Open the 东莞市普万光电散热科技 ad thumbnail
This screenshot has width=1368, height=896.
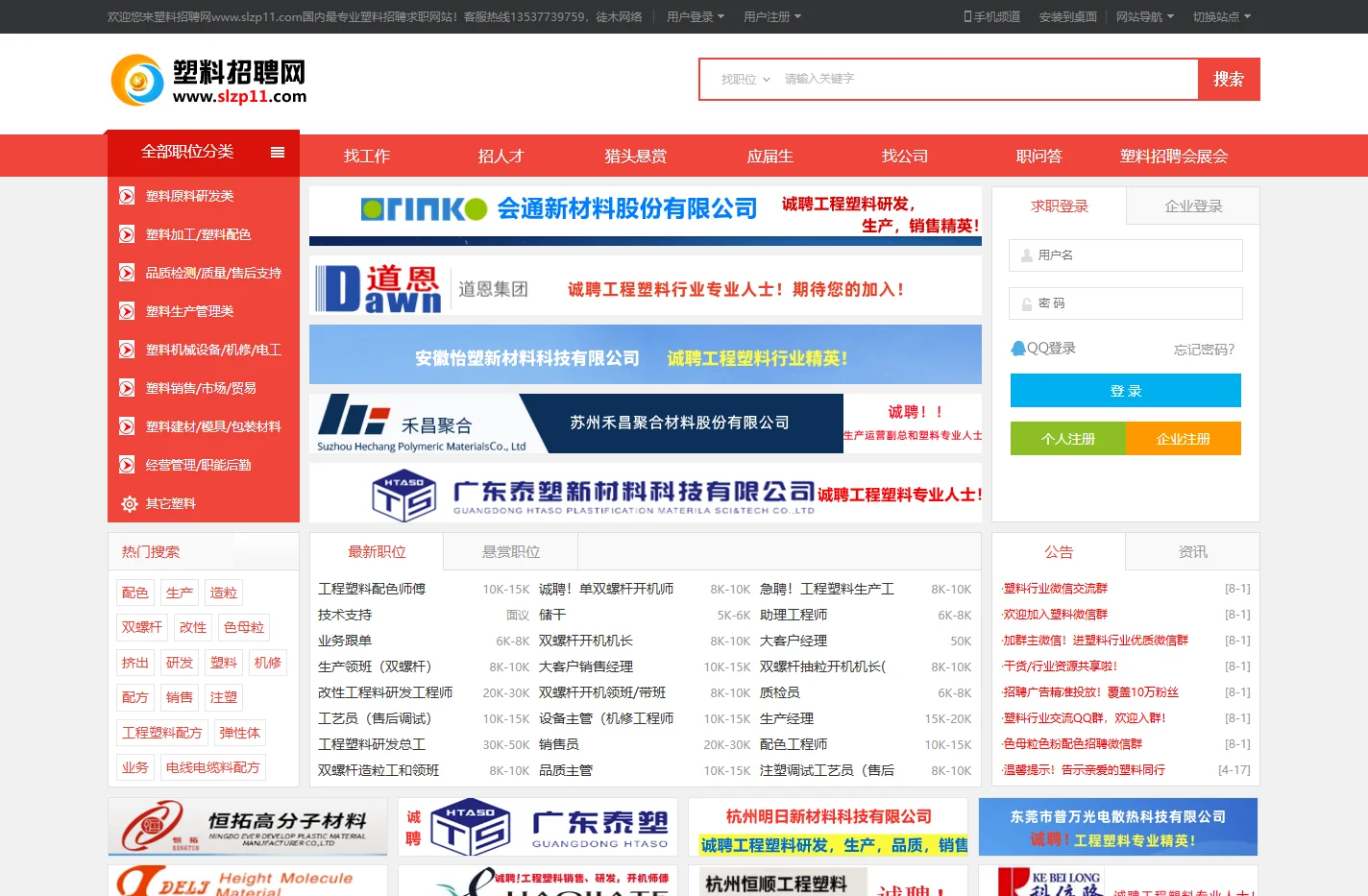click(1118, 827)
